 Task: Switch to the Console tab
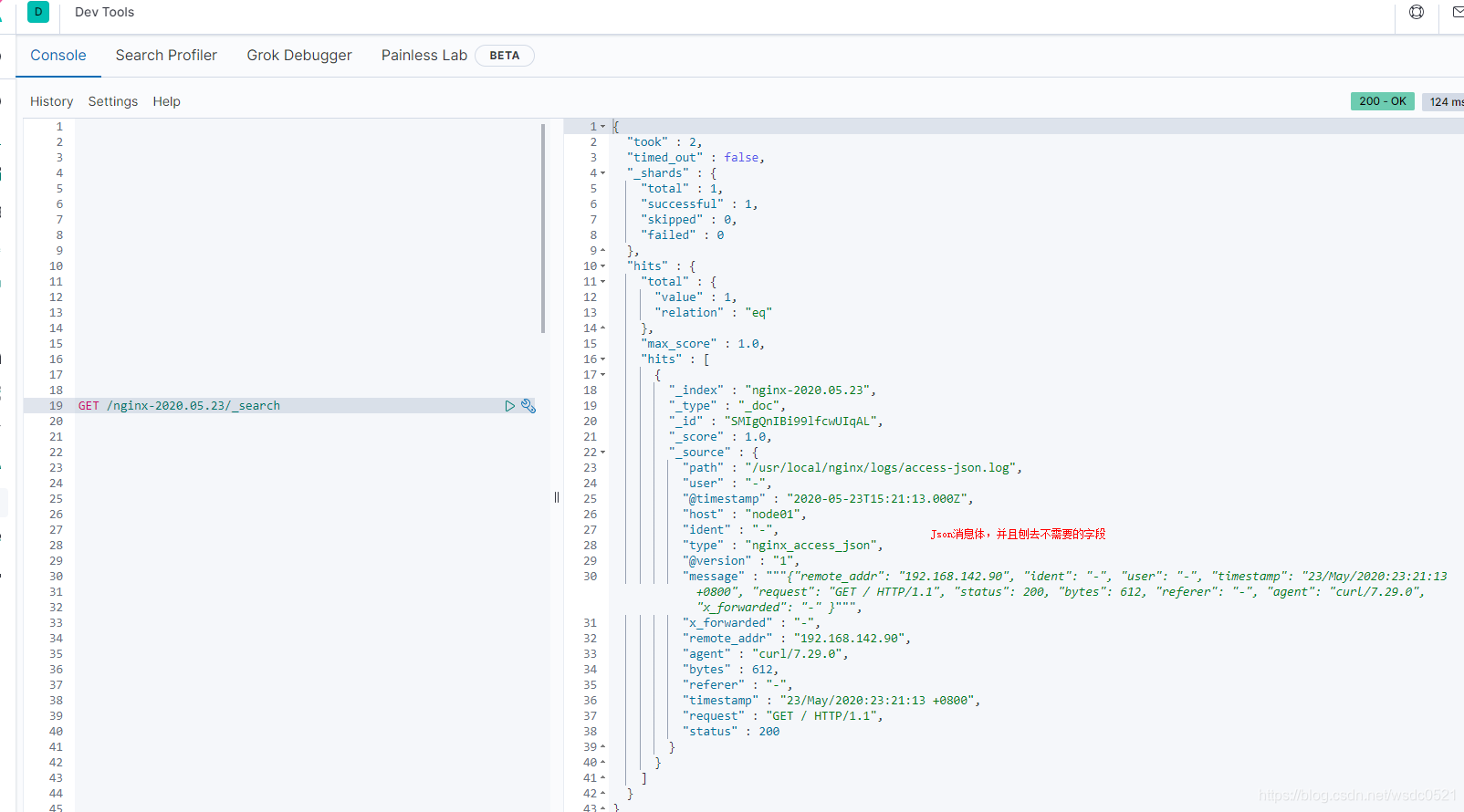(58, 56)
